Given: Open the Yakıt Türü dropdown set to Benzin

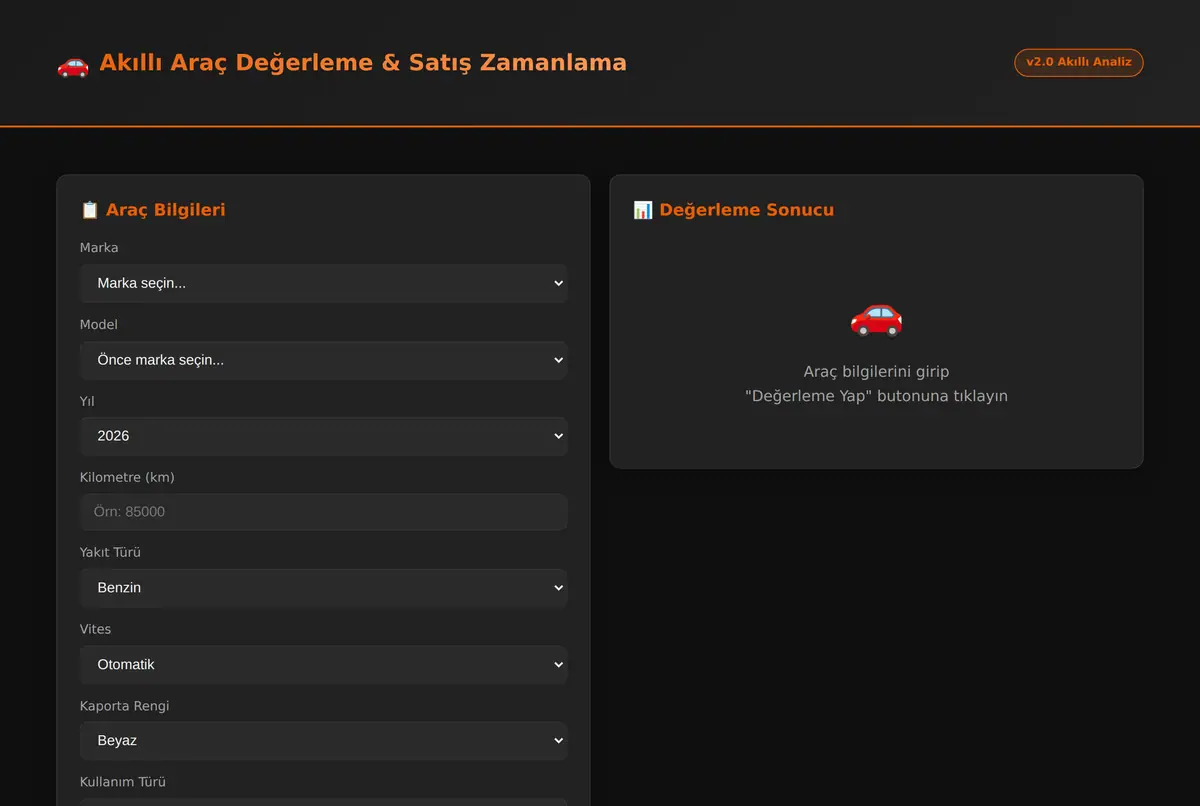Looking at the screenshot, I should 324,588.
